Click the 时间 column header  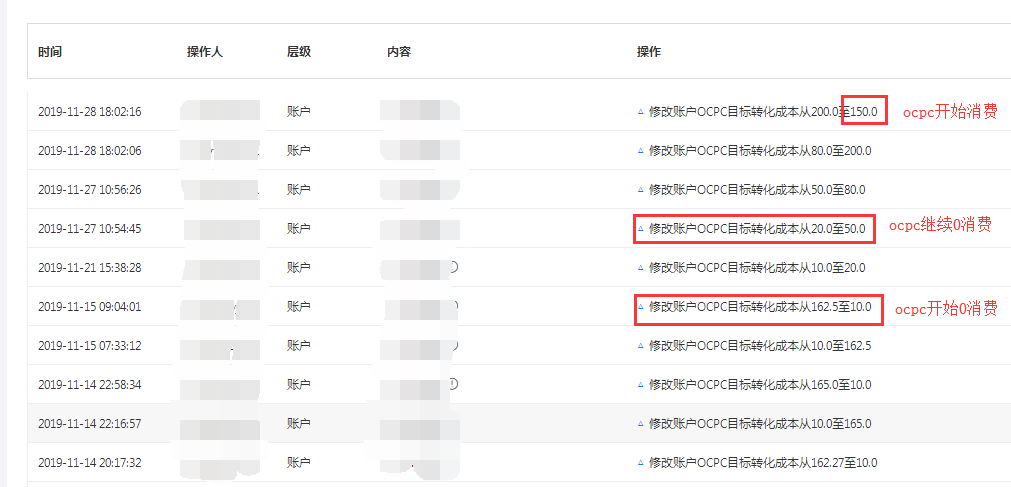(50, 52)
